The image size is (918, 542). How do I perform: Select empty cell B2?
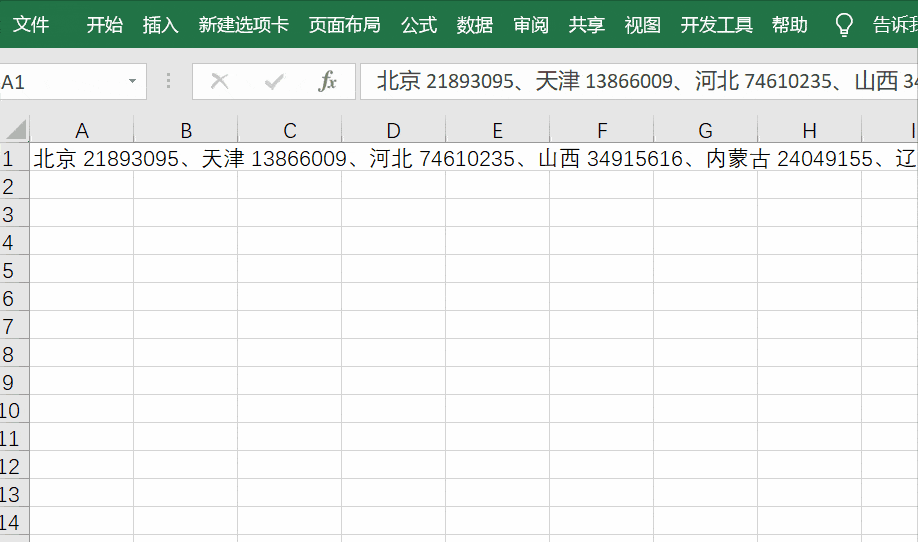coord(186,186)
